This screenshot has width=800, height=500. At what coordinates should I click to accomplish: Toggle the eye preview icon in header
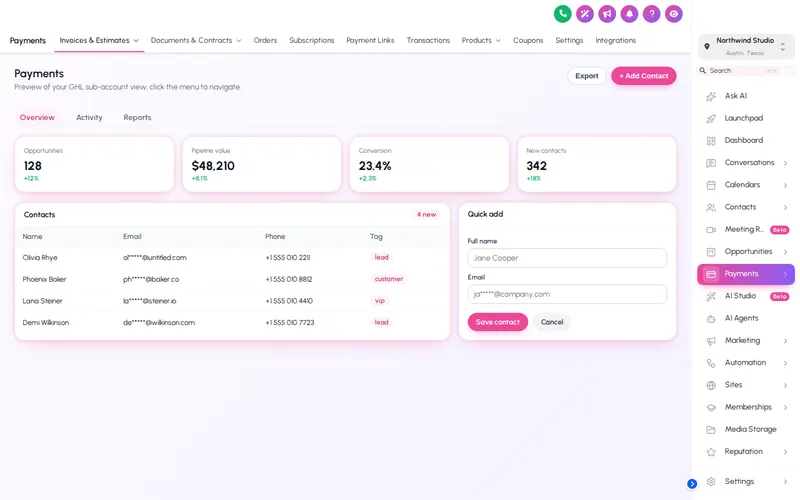(673, 14)
